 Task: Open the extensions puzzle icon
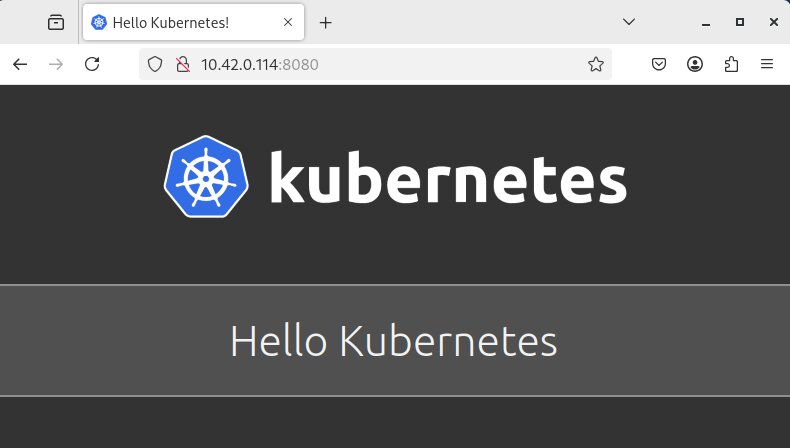(x=731, y=64)
